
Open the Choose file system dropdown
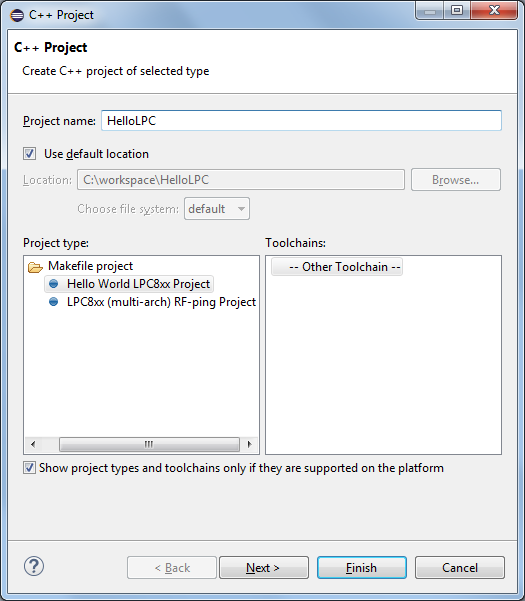tap(217, 209)
